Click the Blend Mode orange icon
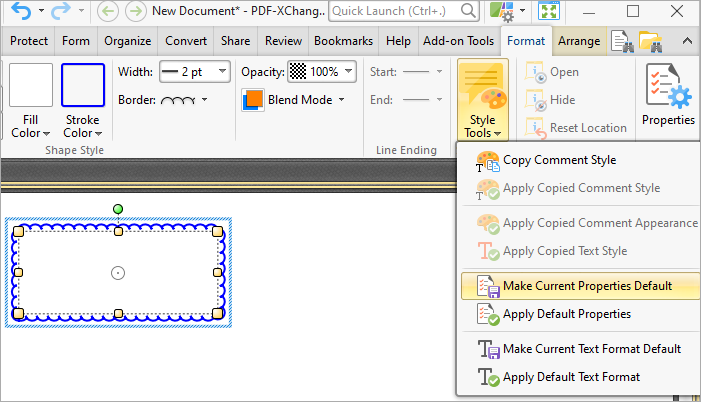 (x=253, y=100)
